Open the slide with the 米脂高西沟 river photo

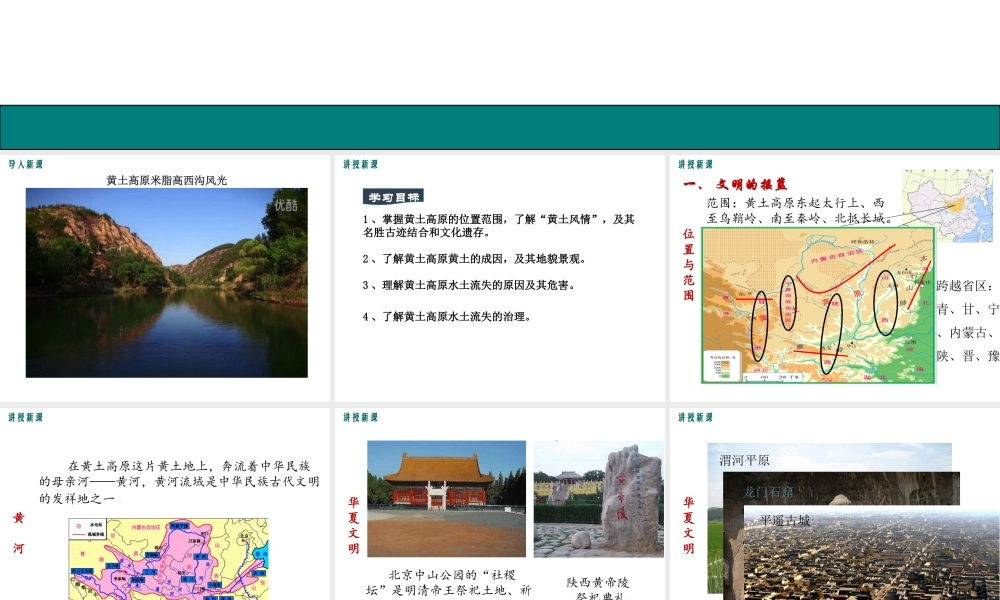(165, 278)
